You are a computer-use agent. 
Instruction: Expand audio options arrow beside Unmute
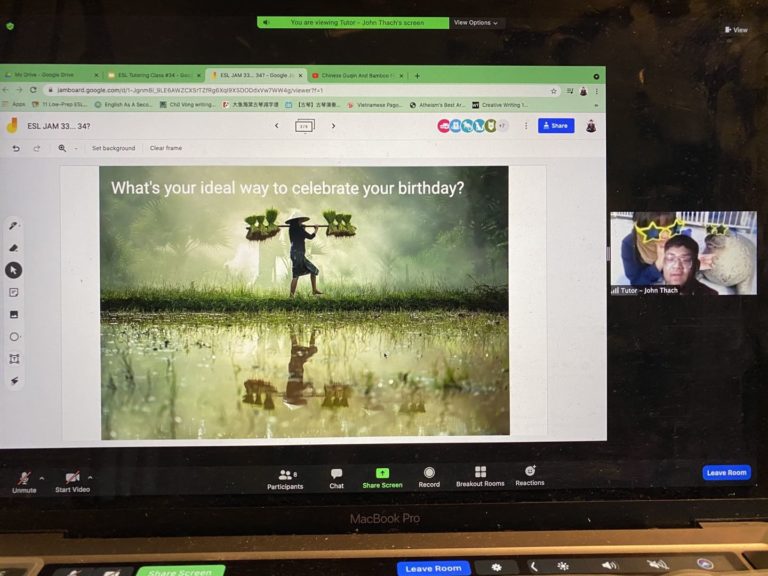point(42,478)
